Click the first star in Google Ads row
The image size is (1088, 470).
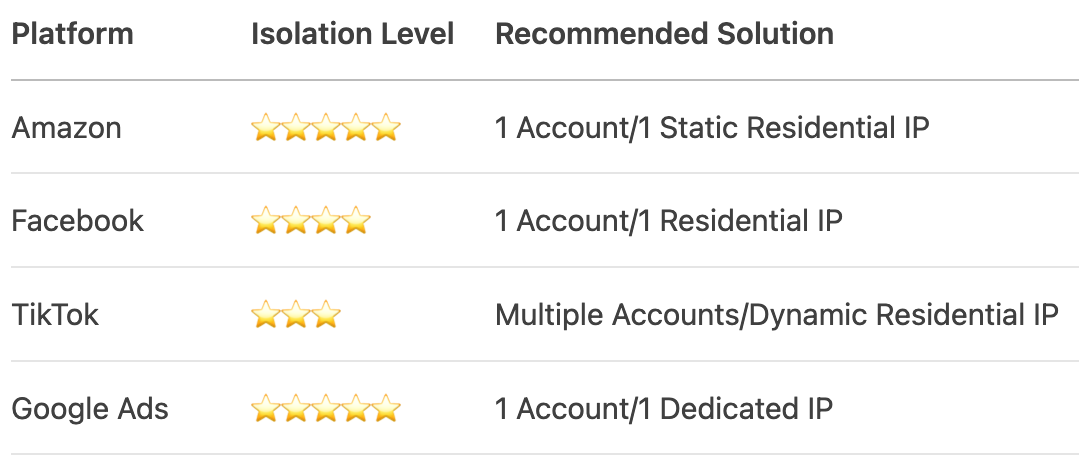[x=266, y=409]
